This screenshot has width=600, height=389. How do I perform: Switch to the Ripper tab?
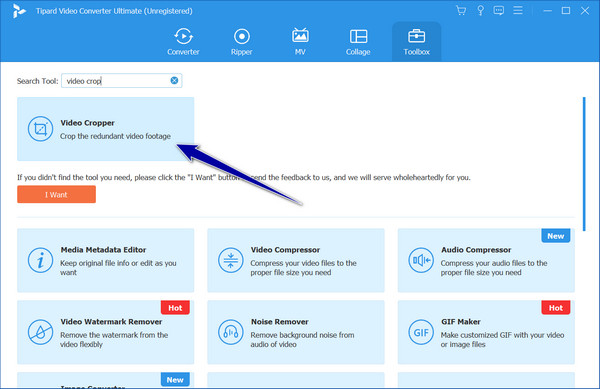241,42
